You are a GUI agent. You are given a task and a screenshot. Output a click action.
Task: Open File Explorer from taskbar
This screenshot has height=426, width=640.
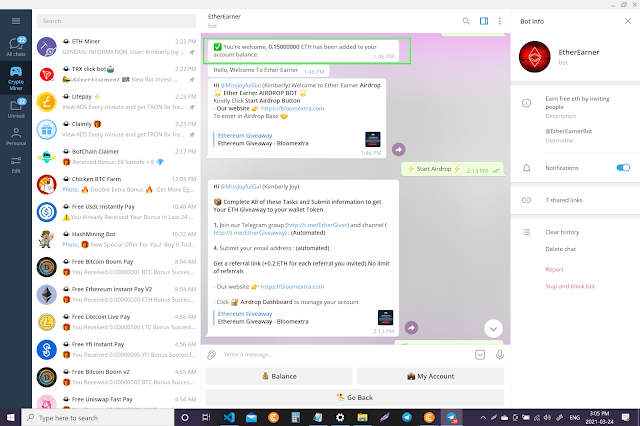coord(362,417)
